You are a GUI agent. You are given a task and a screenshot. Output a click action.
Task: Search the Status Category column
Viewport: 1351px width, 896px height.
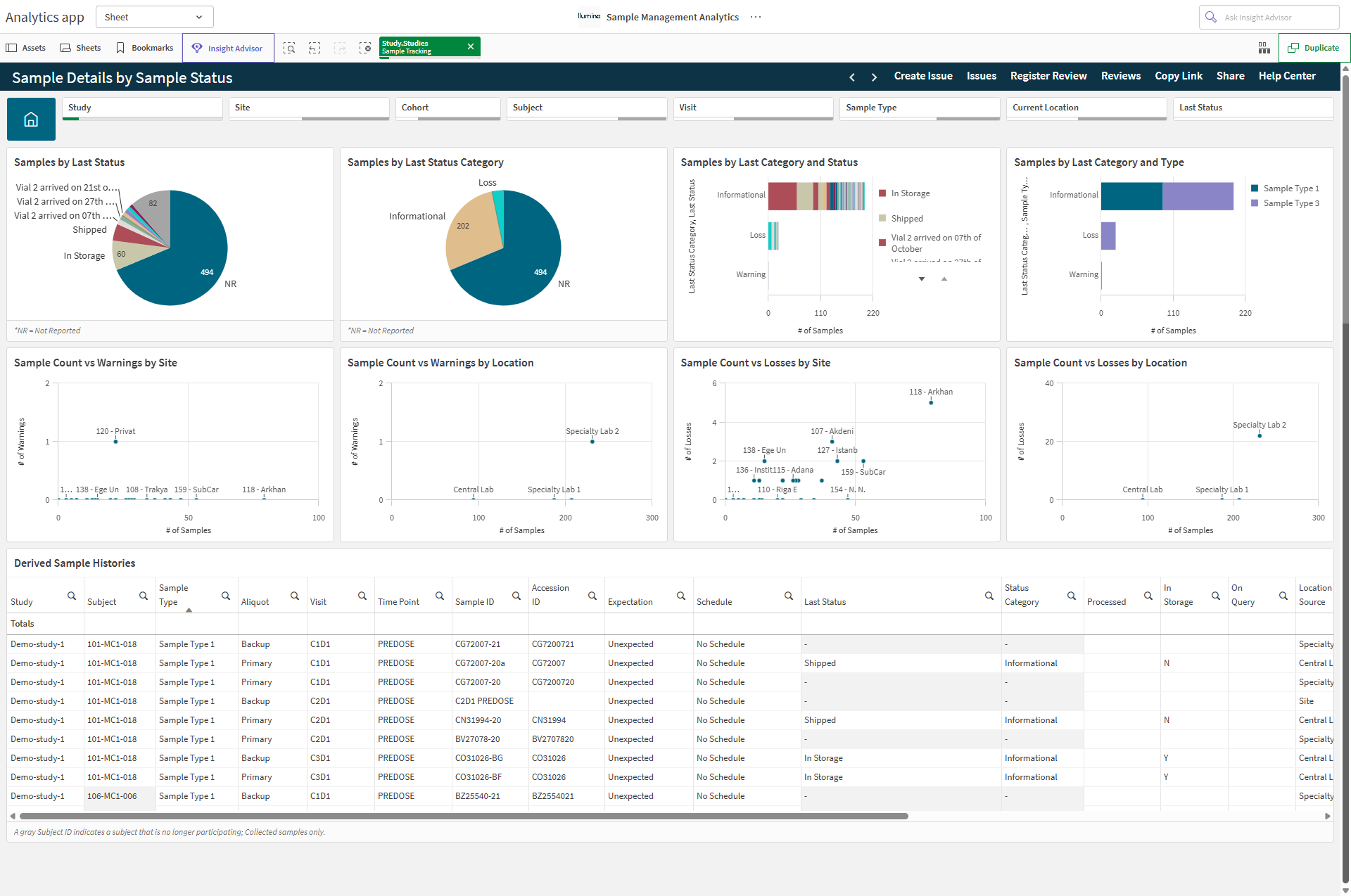point(1072,596)
